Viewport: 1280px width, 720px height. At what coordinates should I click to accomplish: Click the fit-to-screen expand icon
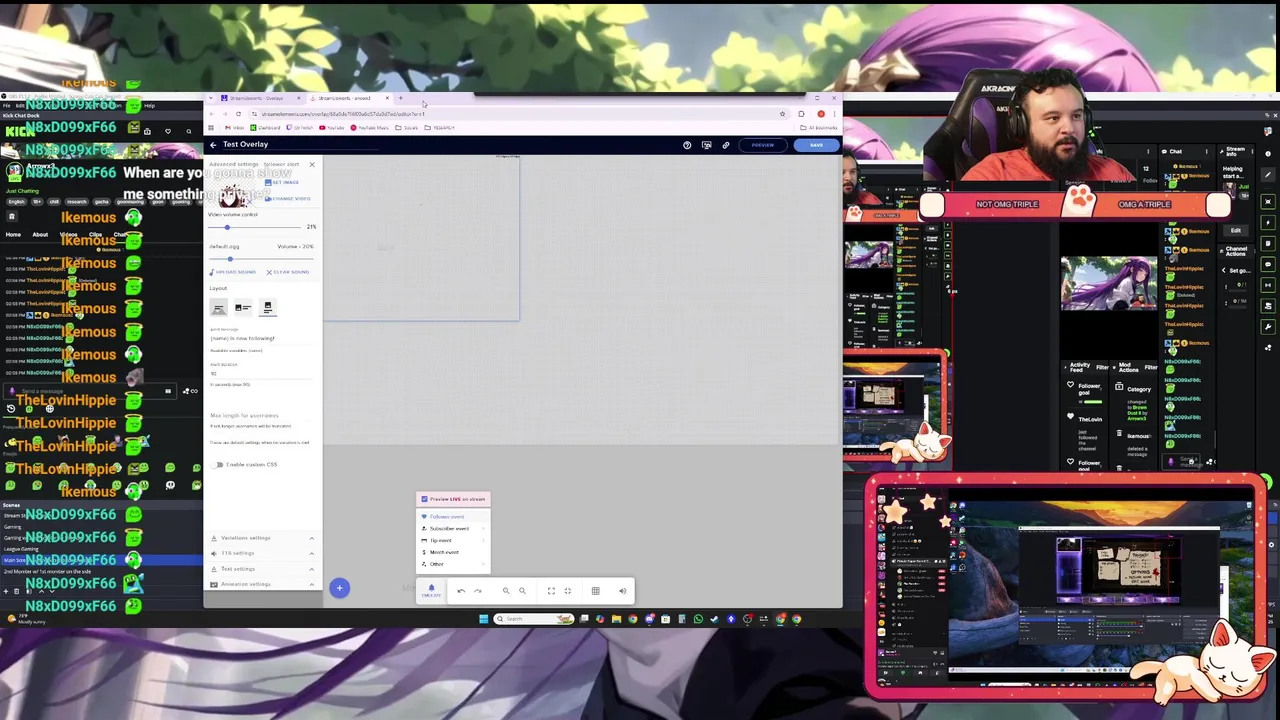(551, 591)
